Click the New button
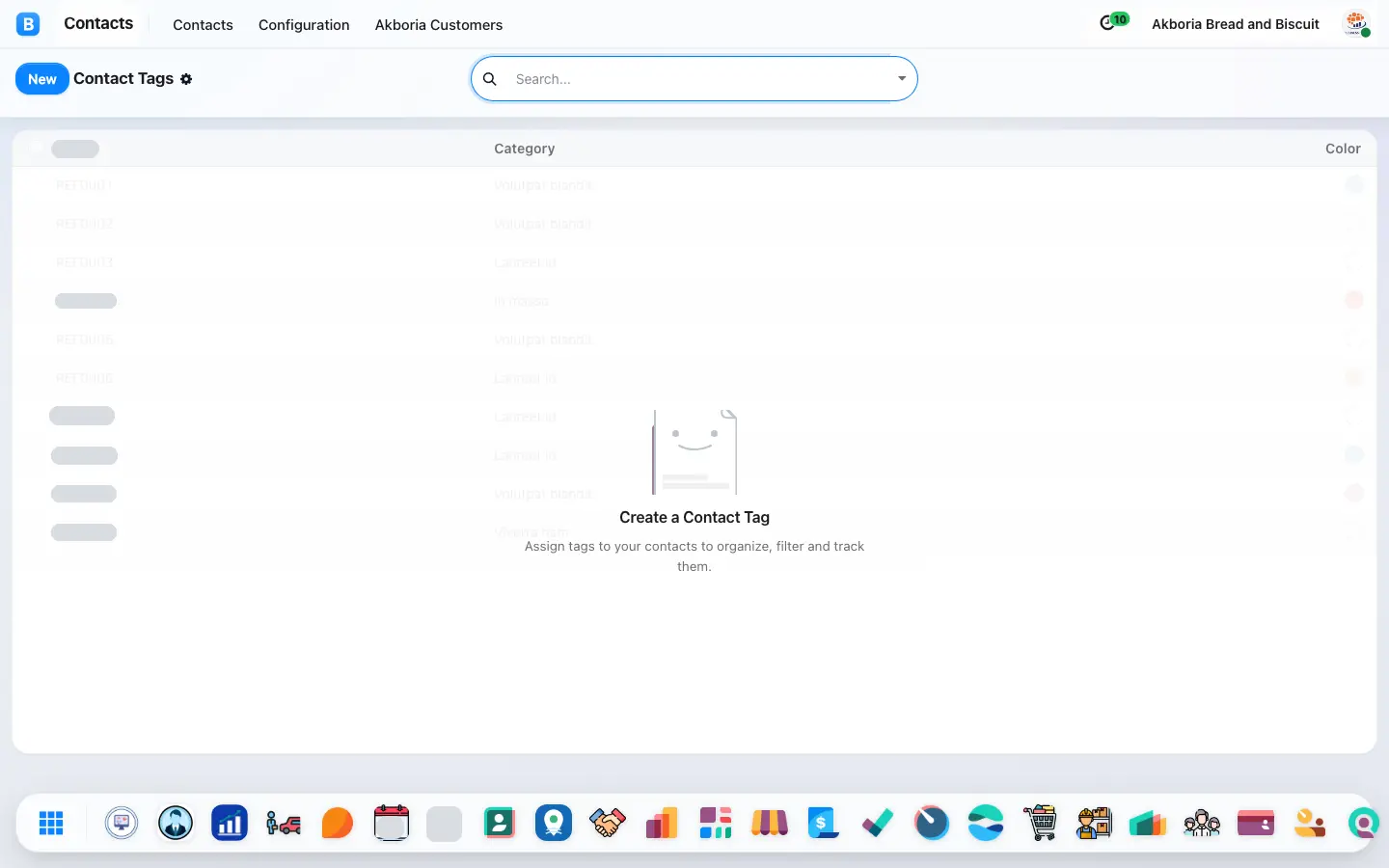The image size is (1389, 868). coord(42,79)
